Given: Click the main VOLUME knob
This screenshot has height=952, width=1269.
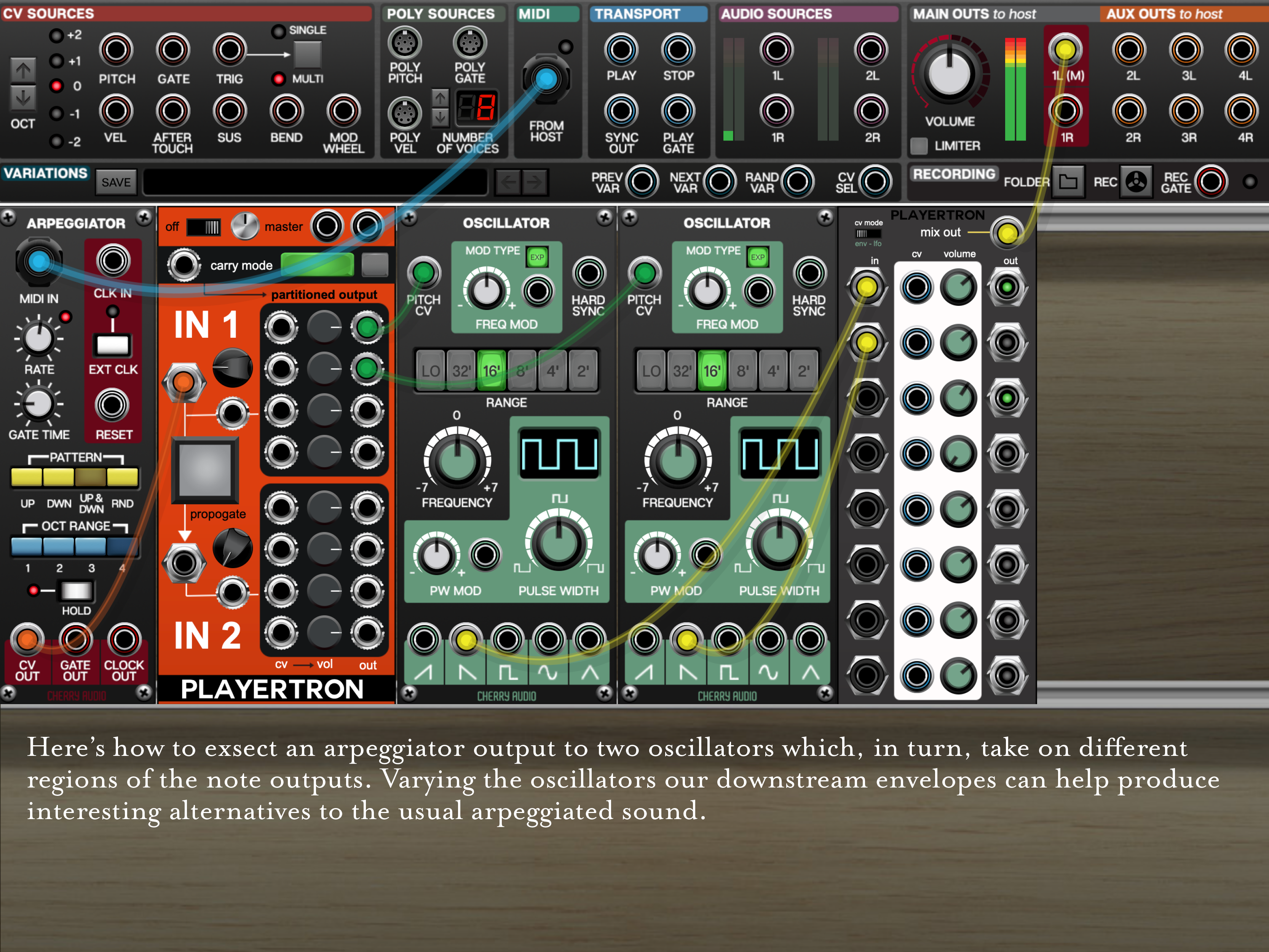Looking at the screenshot, I should coord(950,75).
